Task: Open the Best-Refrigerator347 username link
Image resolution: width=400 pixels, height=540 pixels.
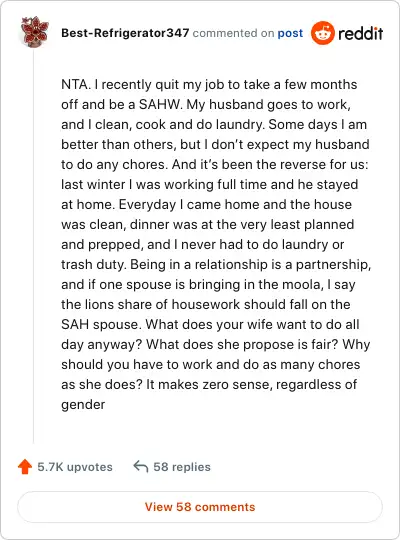Action: [125, 33]
